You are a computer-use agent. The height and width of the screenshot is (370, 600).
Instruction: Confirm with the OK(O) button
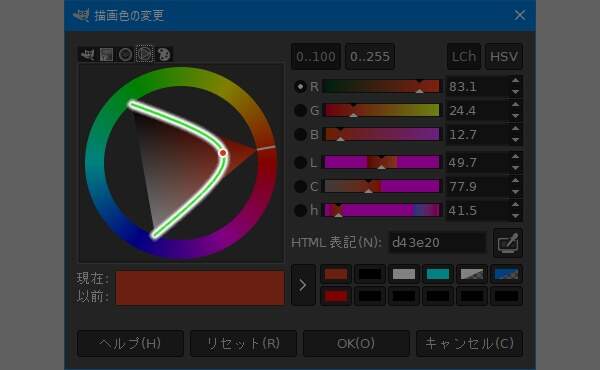pos(356,344)
